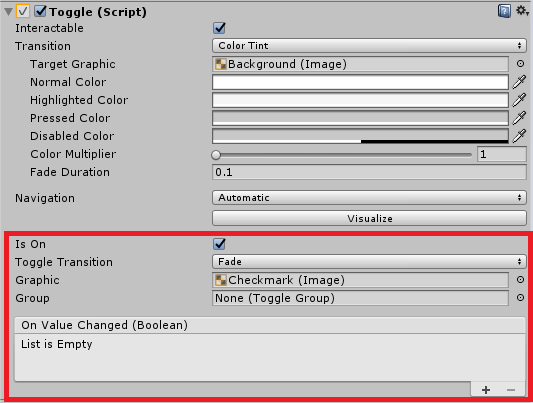
Task: Open object picker for Group field
Action: (520, 298)
